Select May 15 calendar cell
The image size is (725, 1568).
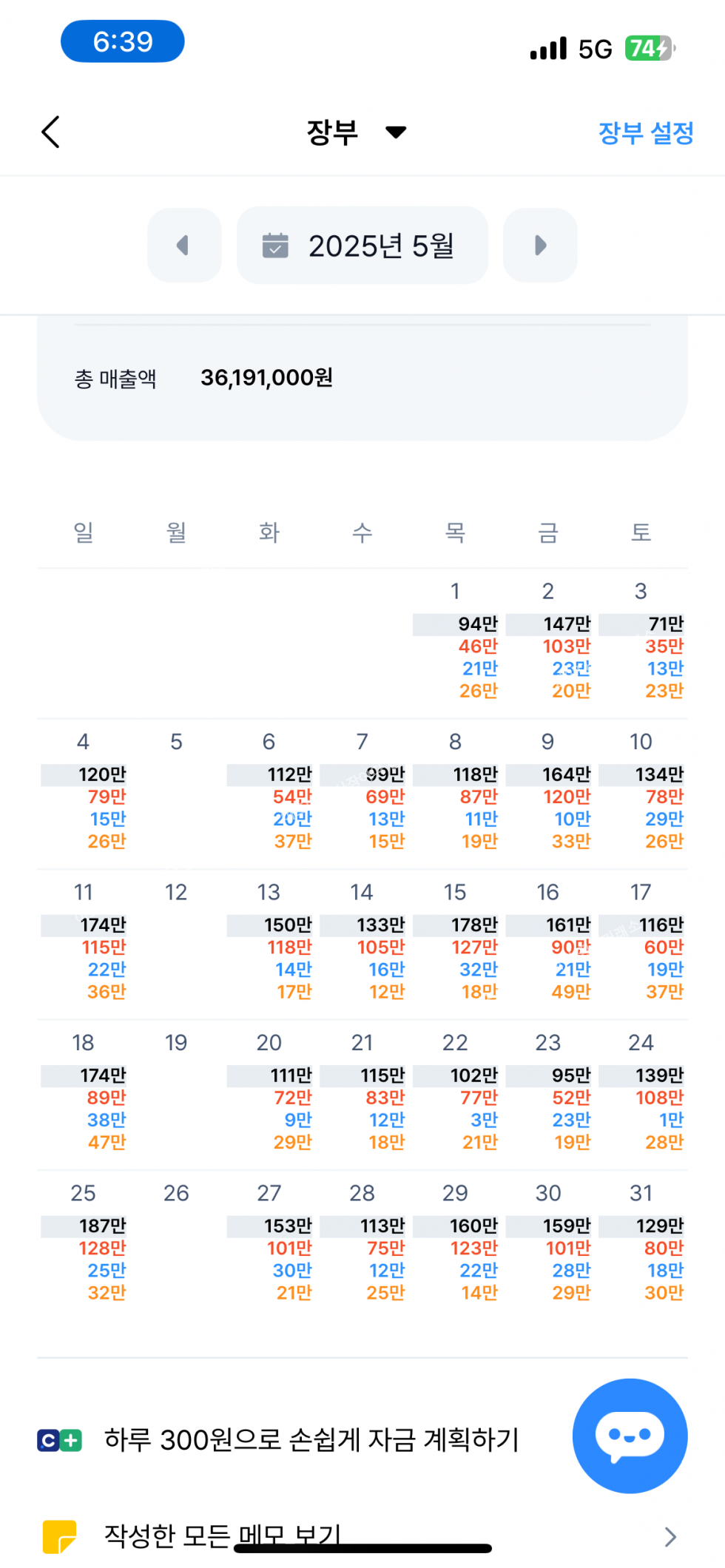coord(456,943)
